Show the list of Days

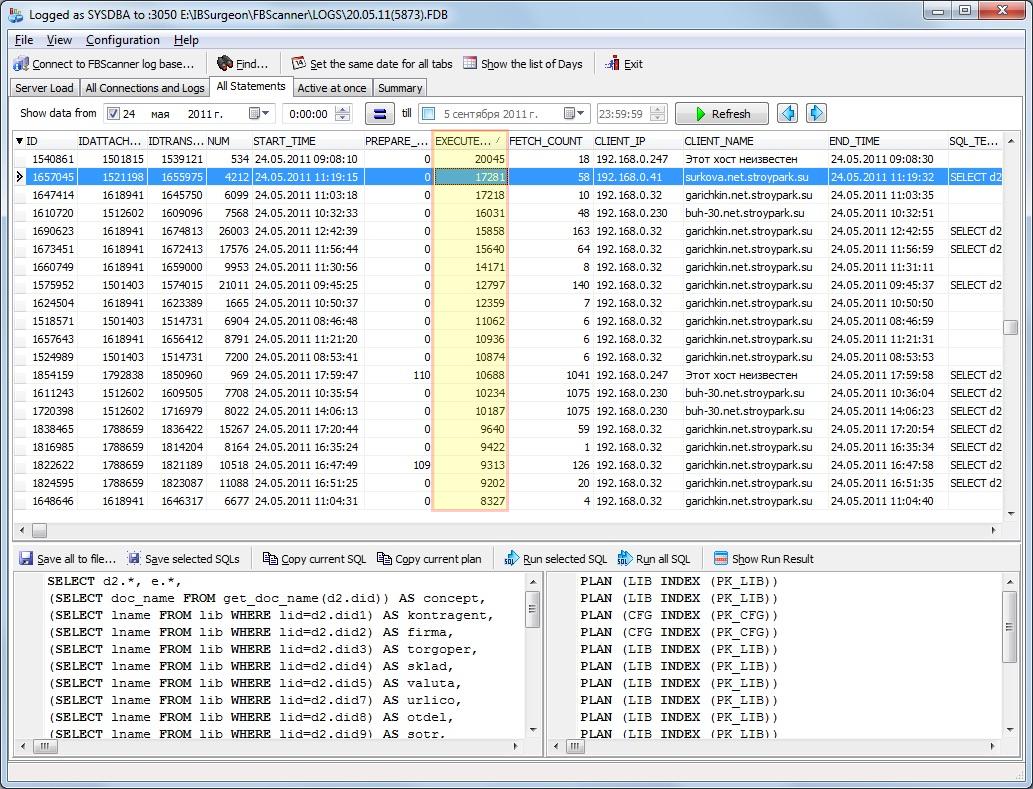tap(523, 64)
